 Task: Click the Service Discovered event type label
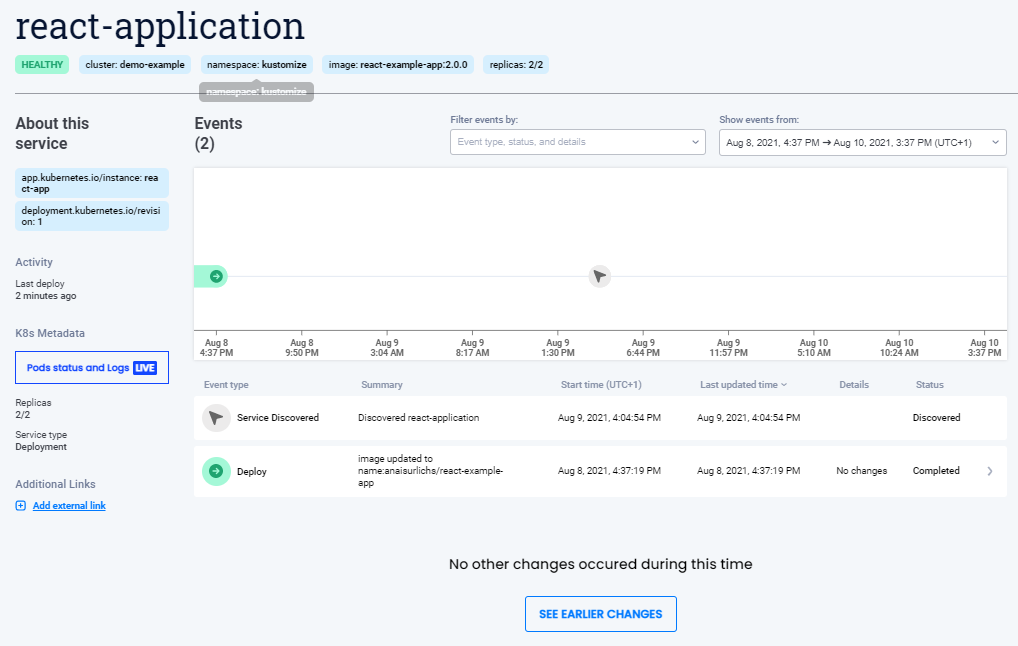pyautogui.click(x=278, y=418)
